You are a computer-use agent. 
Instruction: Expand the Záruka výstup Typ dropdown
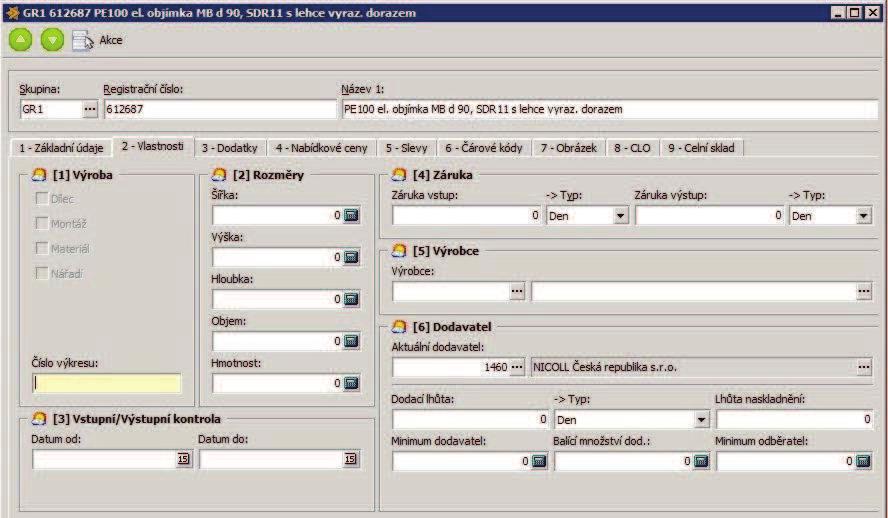(863, 216)
